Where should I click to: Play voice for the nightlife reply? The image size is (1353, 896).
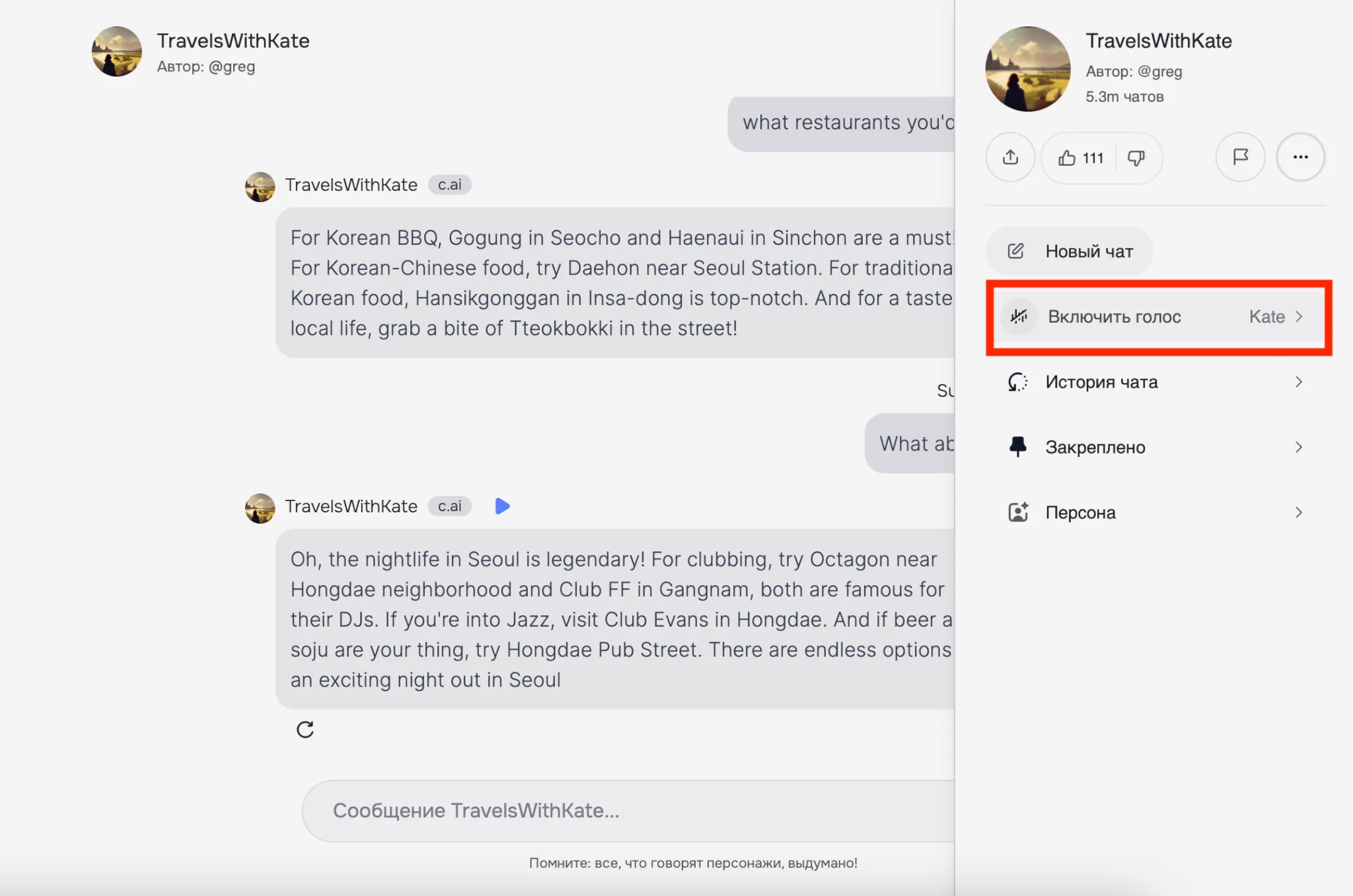(502, 506)
